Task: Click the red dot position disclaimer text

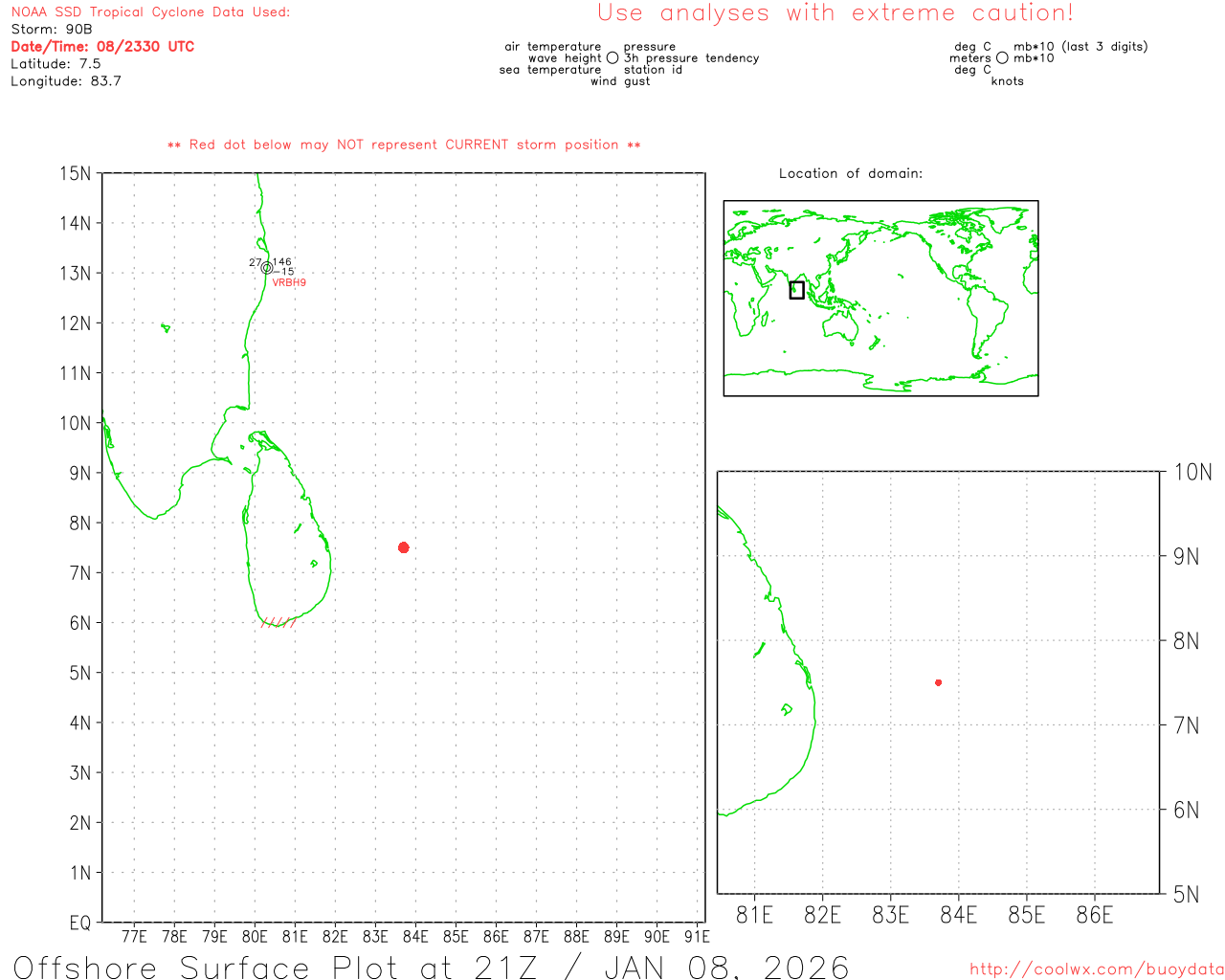Action: point(404,145)
